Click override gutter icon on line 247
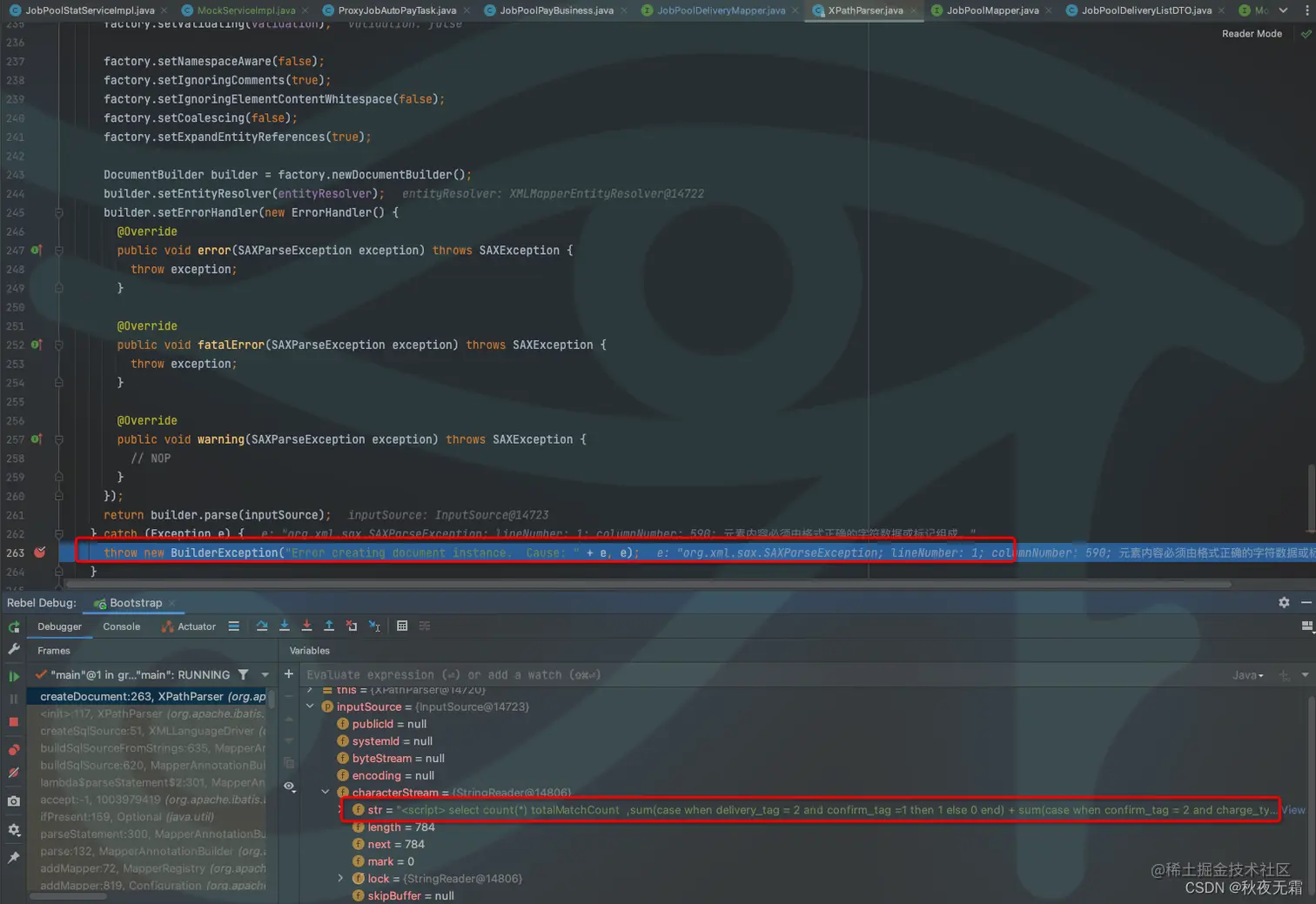This screenshot has width=1316, height=904. pyautogui.click(x=37, y=250)
